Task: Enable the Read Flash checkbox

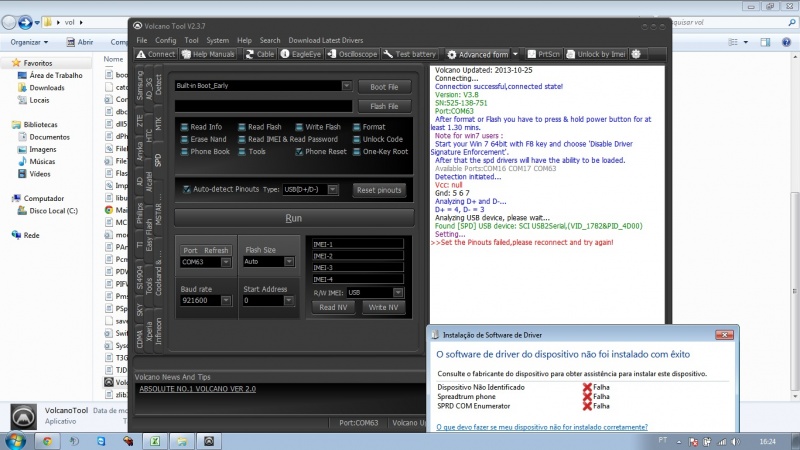Action: 242,127
